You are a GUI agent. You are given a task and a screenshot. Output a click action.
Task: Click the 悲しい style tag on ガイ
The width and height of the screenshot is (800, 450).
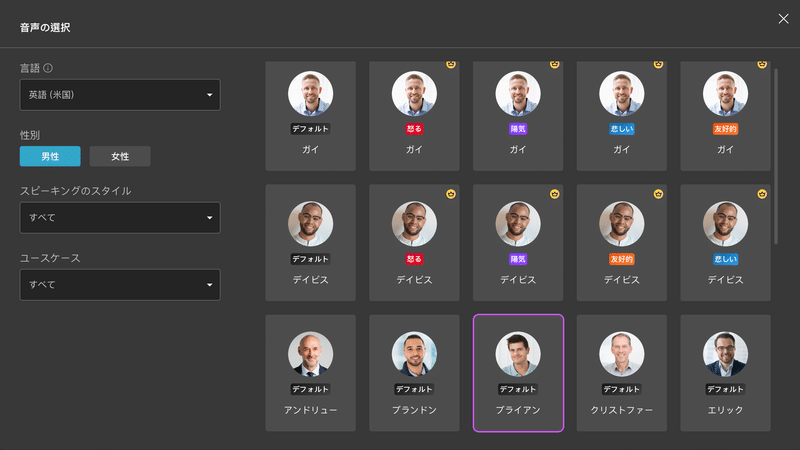click(621, 129)
